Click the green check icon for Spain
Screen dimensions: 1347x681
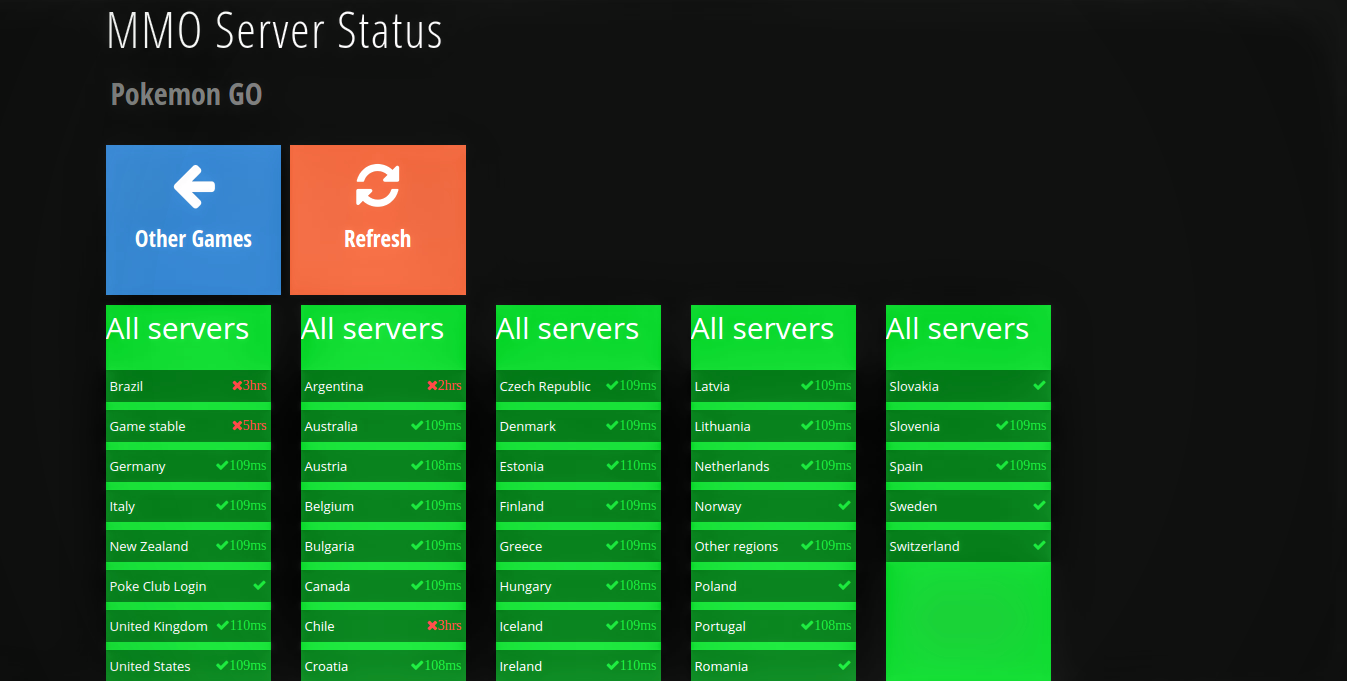(1002, 466)
